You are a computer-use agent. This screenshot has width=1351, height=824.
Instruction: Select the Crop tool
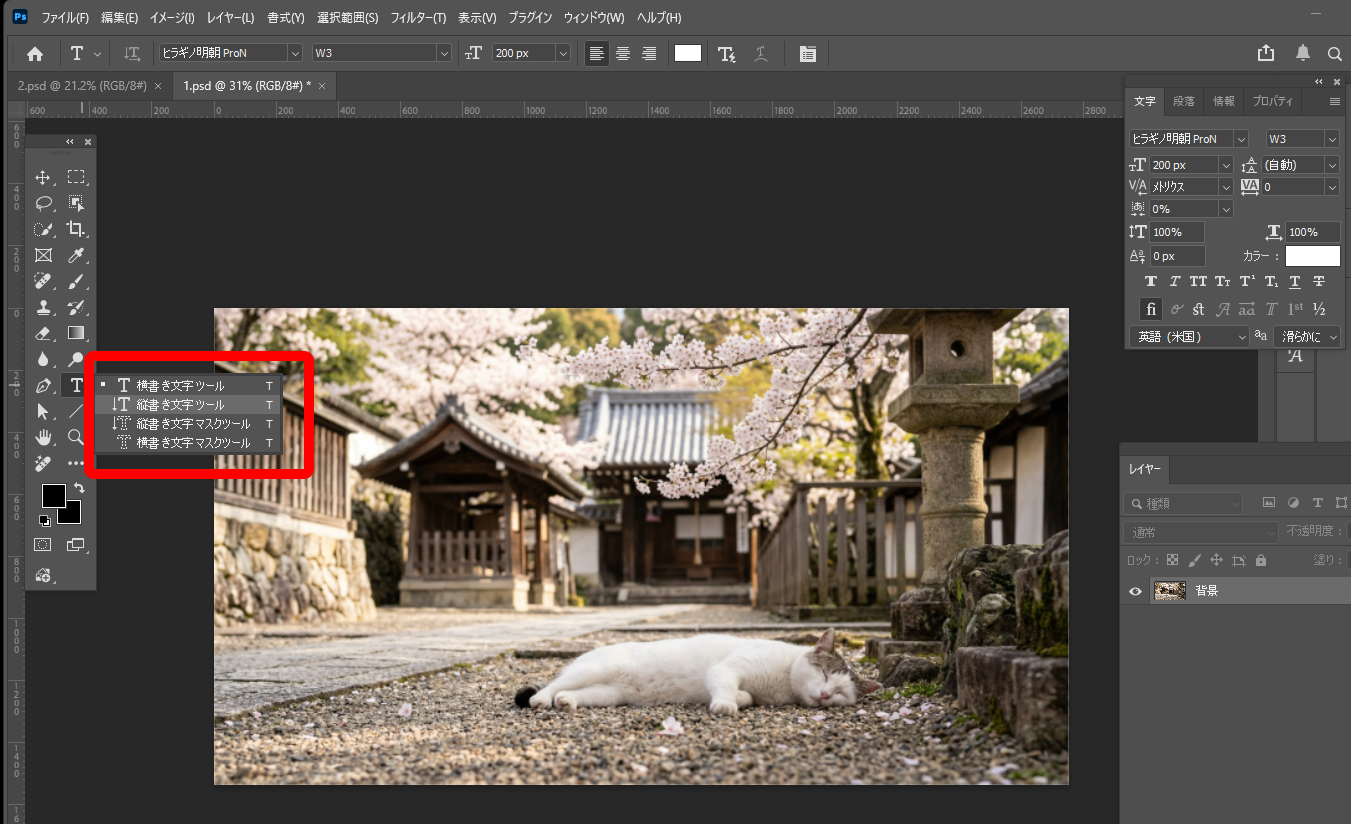pyautogui.click(x=75, y=229)
